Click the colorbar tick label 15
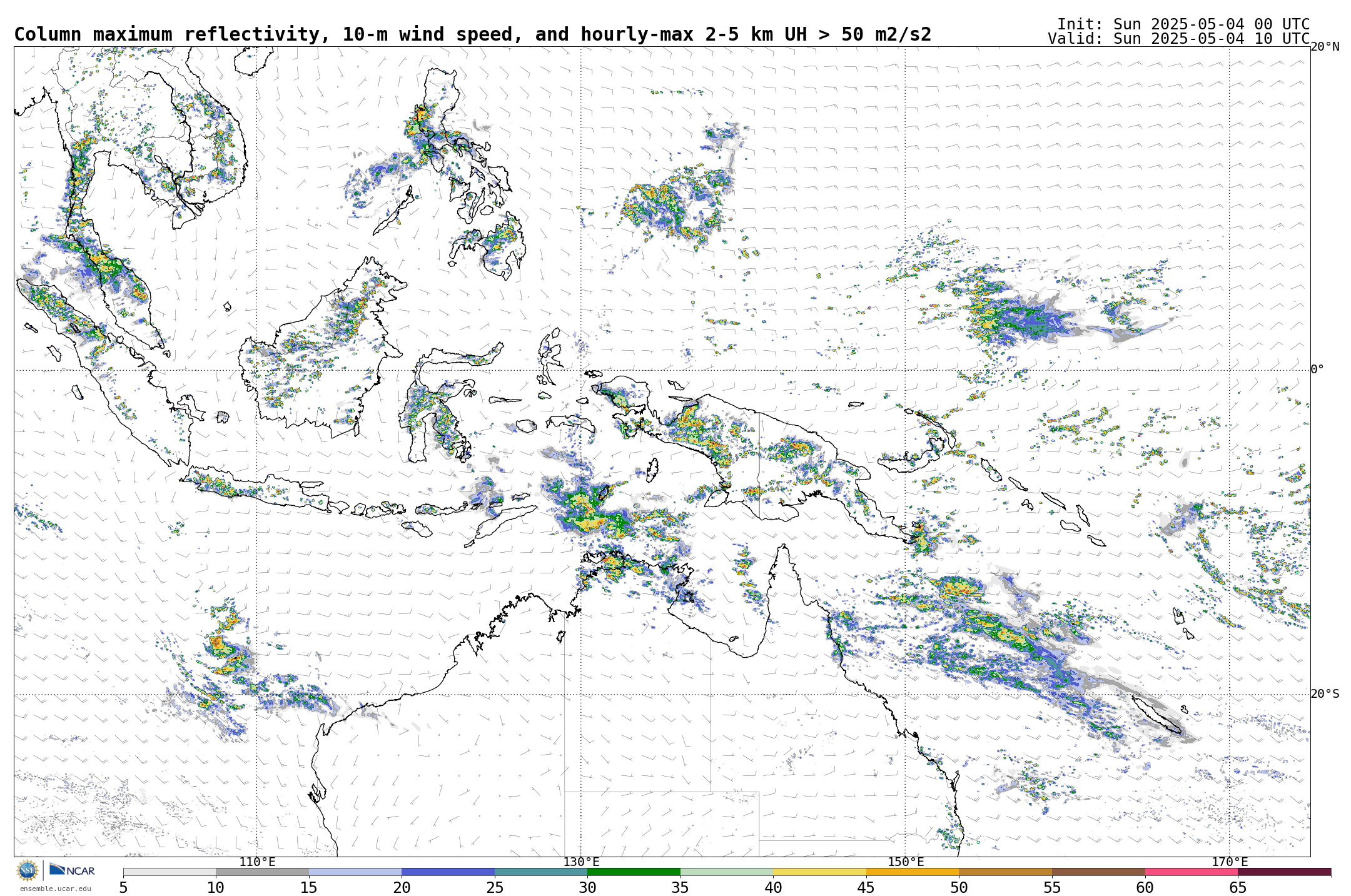Viewport: 1351px width, 896px height. (309, 887)
